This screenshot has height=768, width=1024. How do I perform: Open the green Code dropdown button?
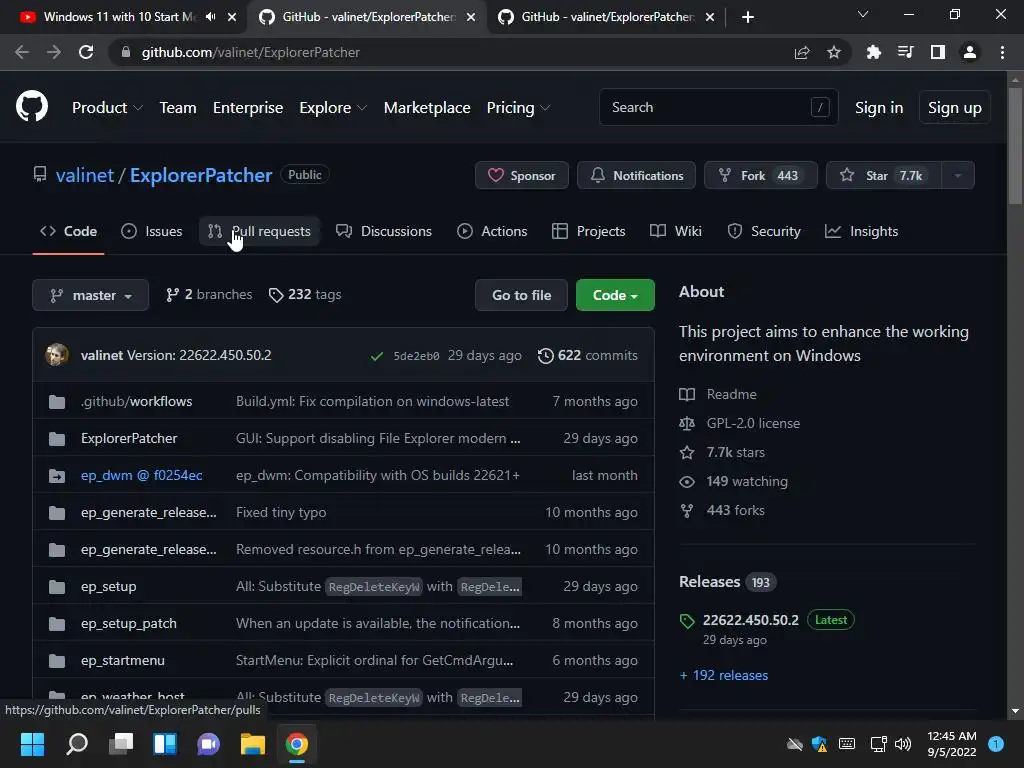[x=615, y=295]
